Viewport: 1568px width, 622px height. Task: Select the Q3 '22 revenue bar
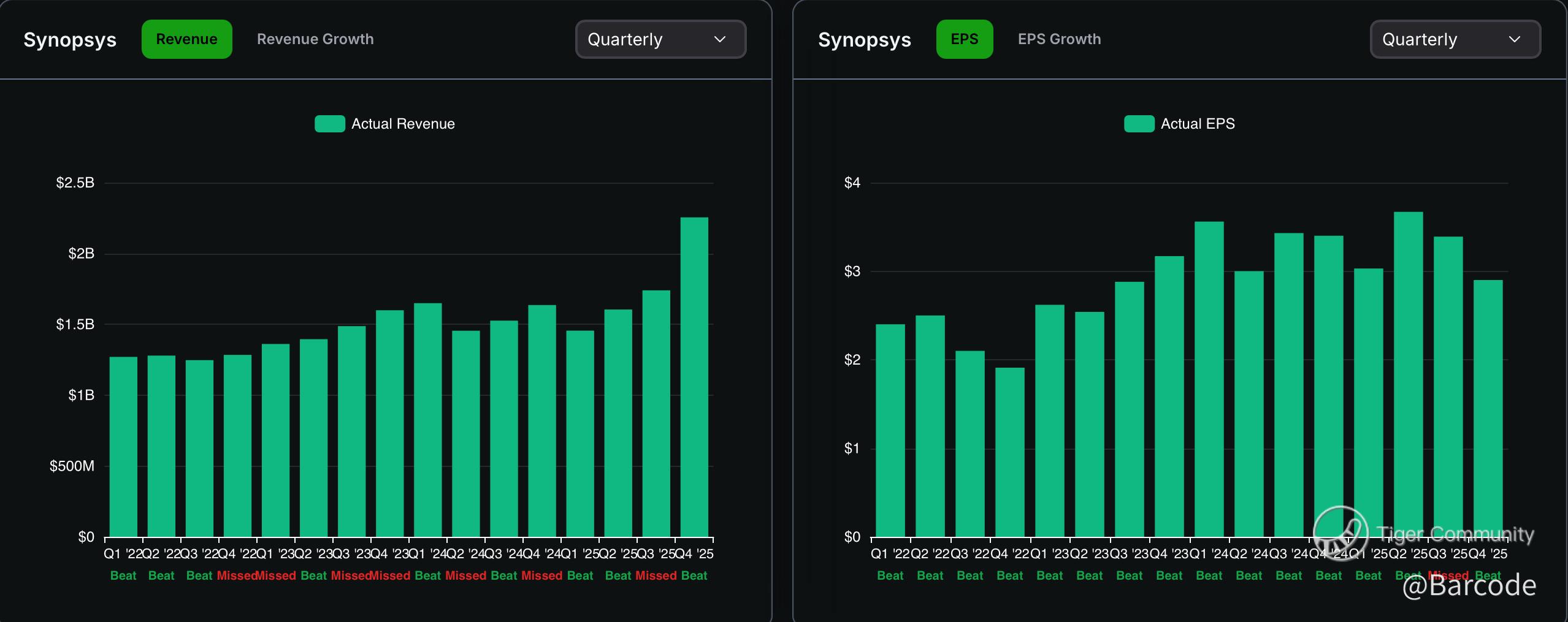pos(199,449)
